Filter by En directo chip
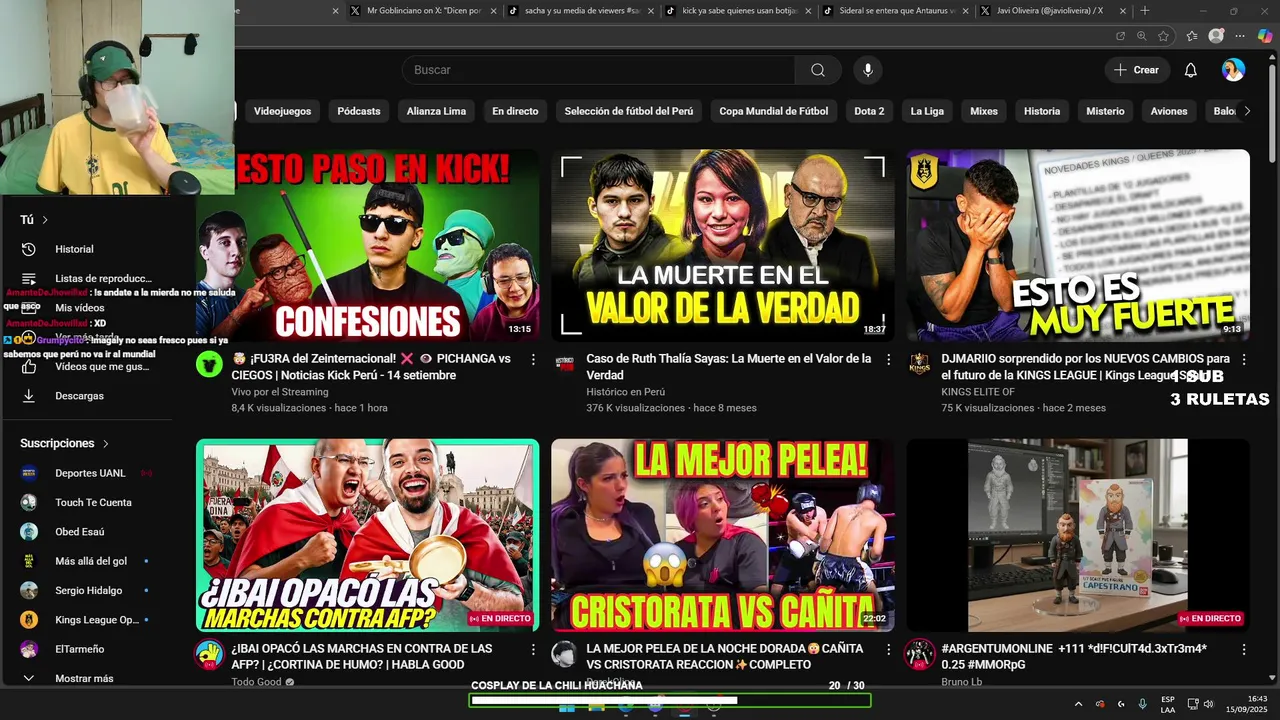 pyautogui.click(x=515, y=111)
